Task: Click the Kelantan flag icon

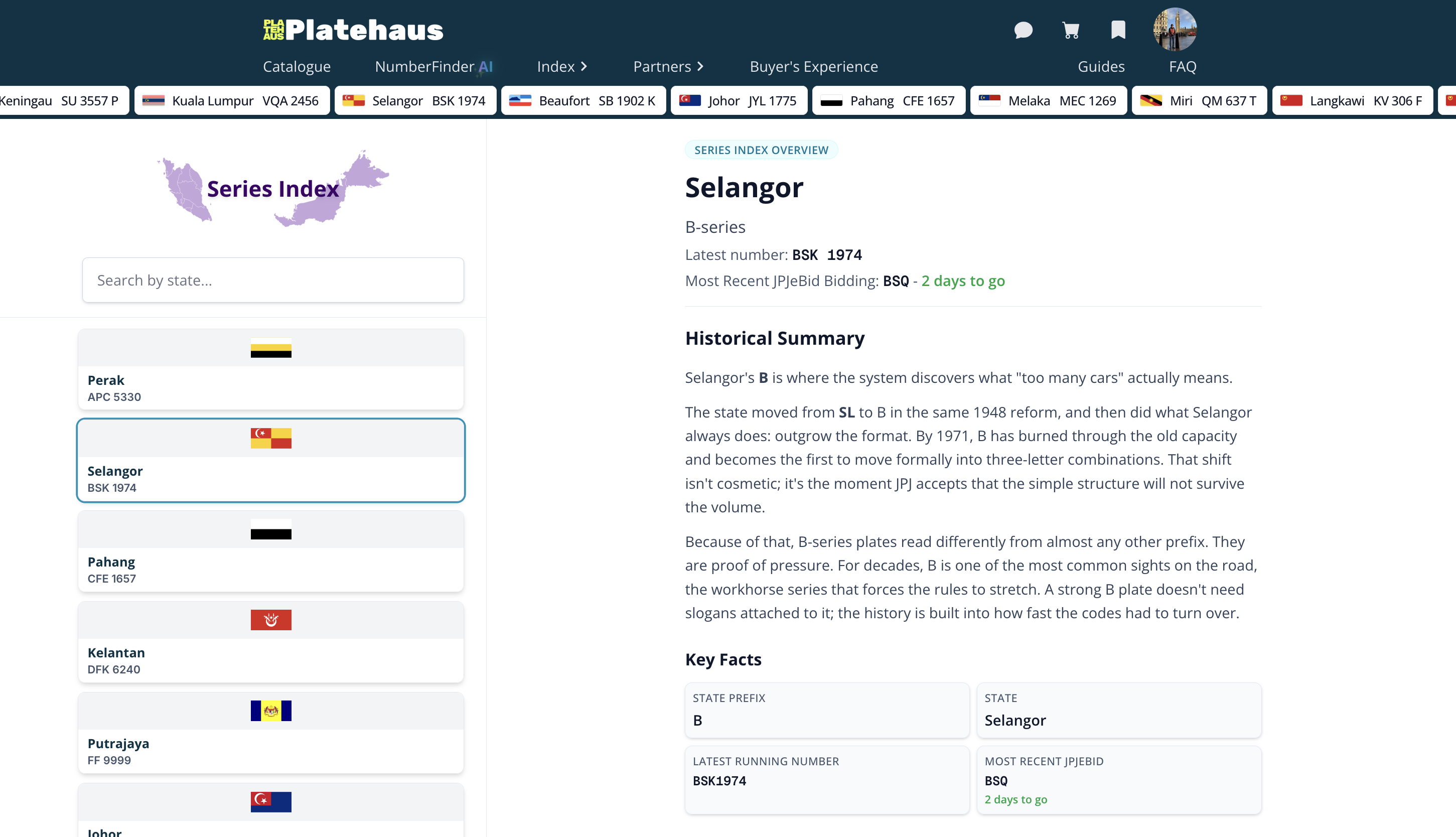Action: tap(270, 620)
